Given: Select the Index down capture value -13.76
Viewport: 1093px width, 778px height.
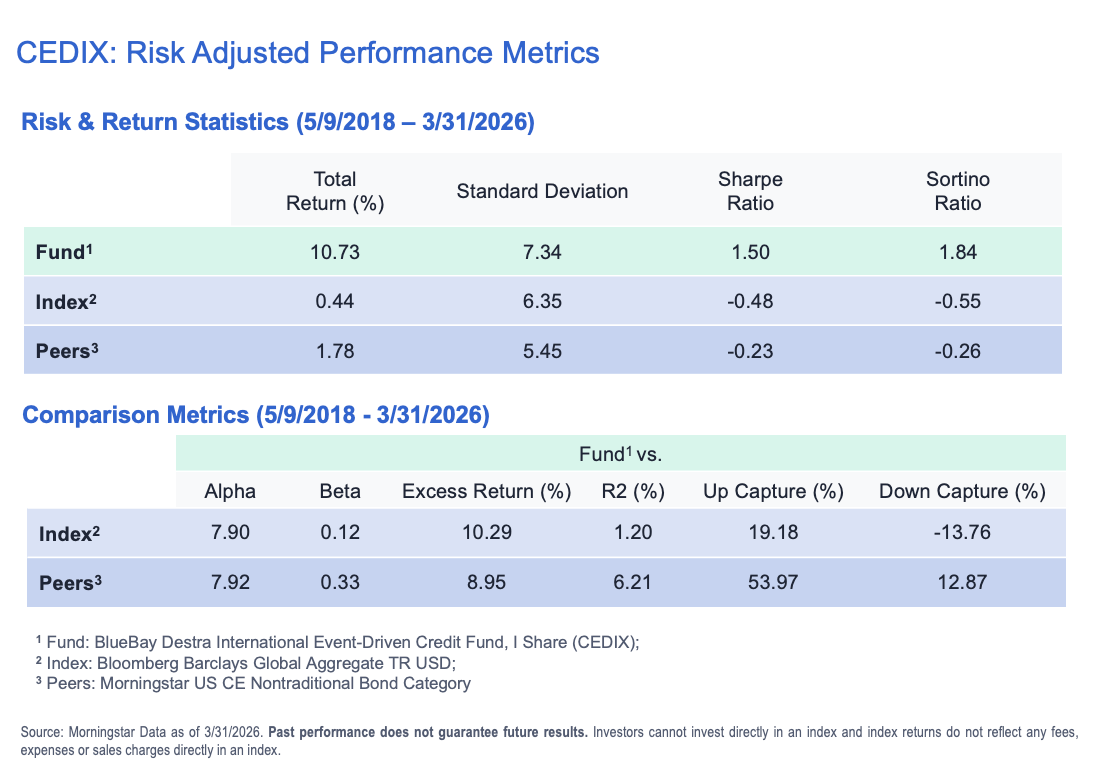Looking at the screenshot, I should tap(961, 532).
